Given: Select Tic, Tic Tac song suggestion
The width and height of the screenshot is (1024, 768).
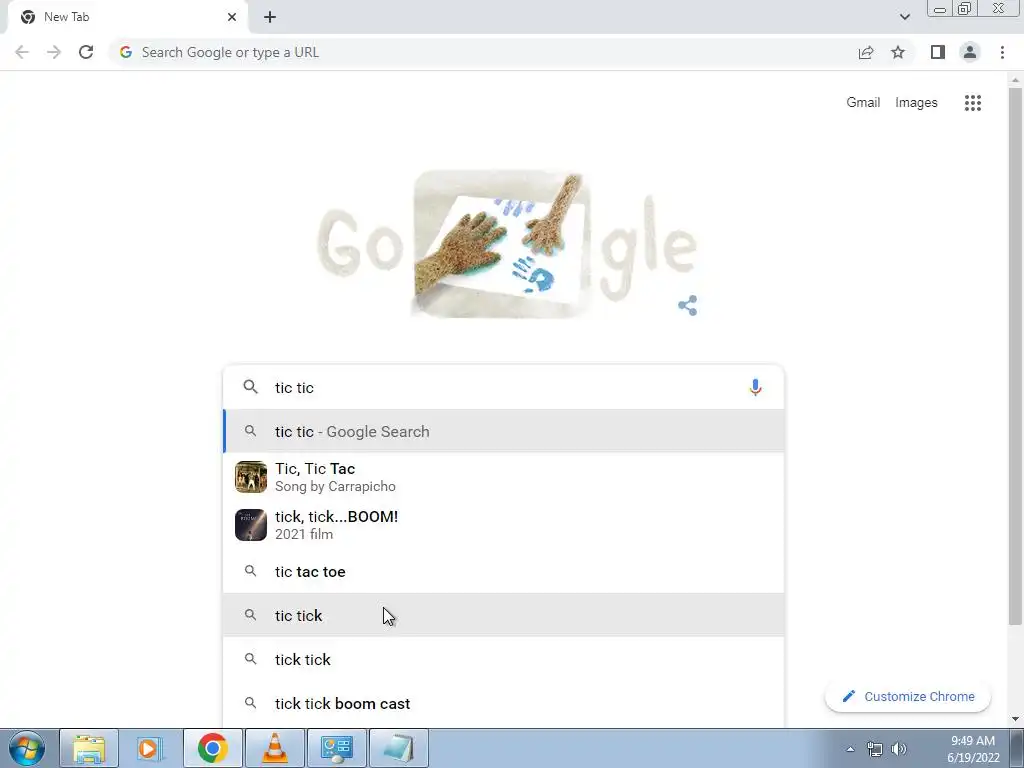Looking at the screenshot, I should pyautogui.click(x=504, y=477).
